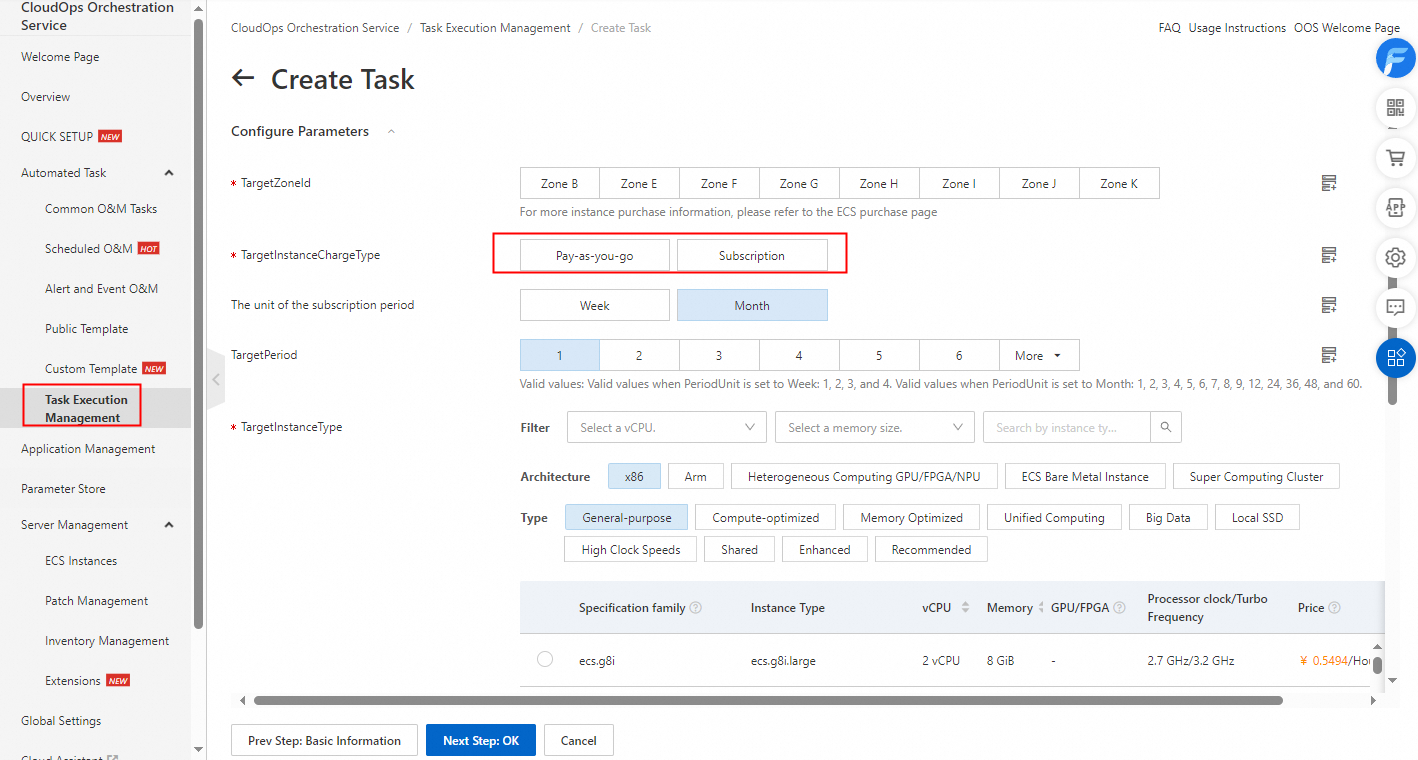Click the Cancel button
This screenshot has height=760, width=1418.
(579, 741)
